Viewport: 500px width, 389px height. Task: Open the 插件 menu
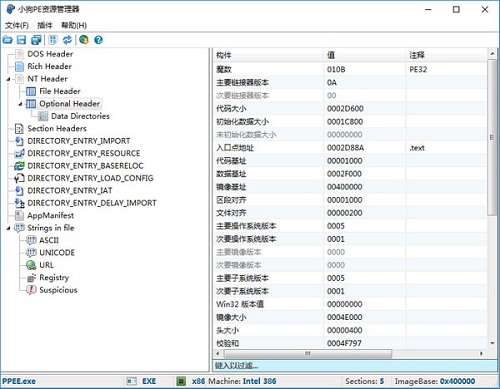[45, 25]
